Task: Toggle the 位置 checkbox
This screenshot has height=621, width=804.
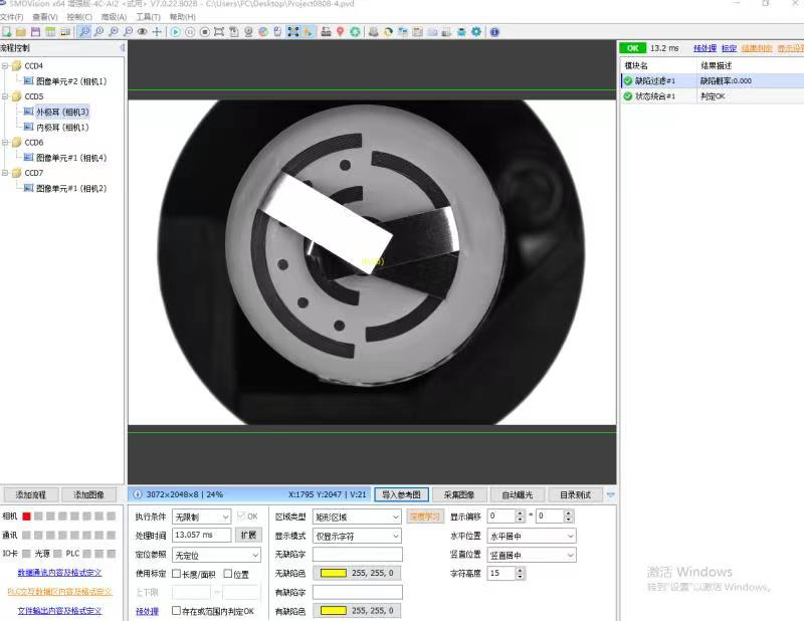Action: coord(228,574)
